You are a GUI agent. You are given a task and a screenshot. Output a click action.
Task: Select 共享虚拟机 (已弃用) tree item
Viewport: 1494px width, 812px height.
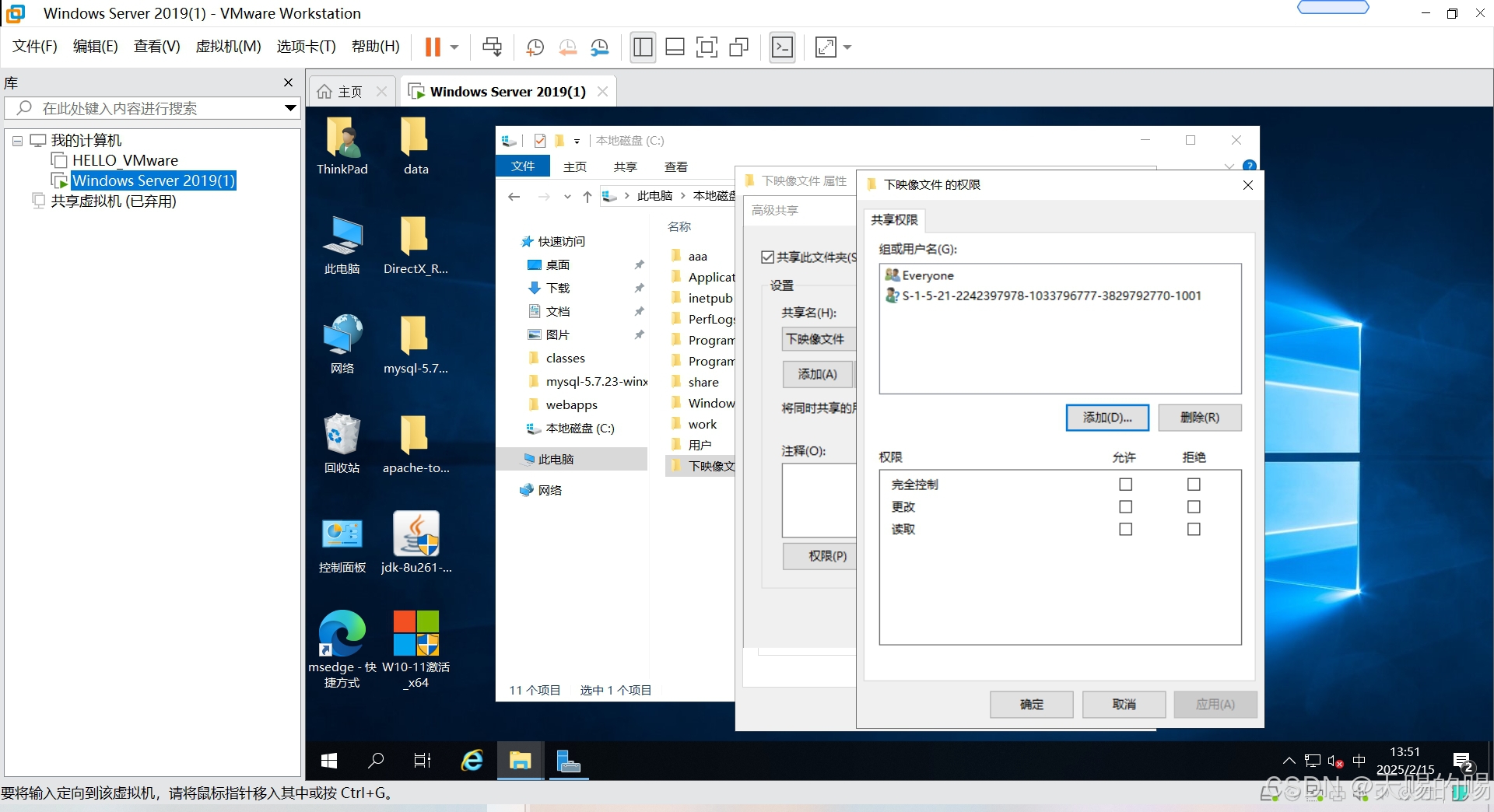click(x=114, y=201)
